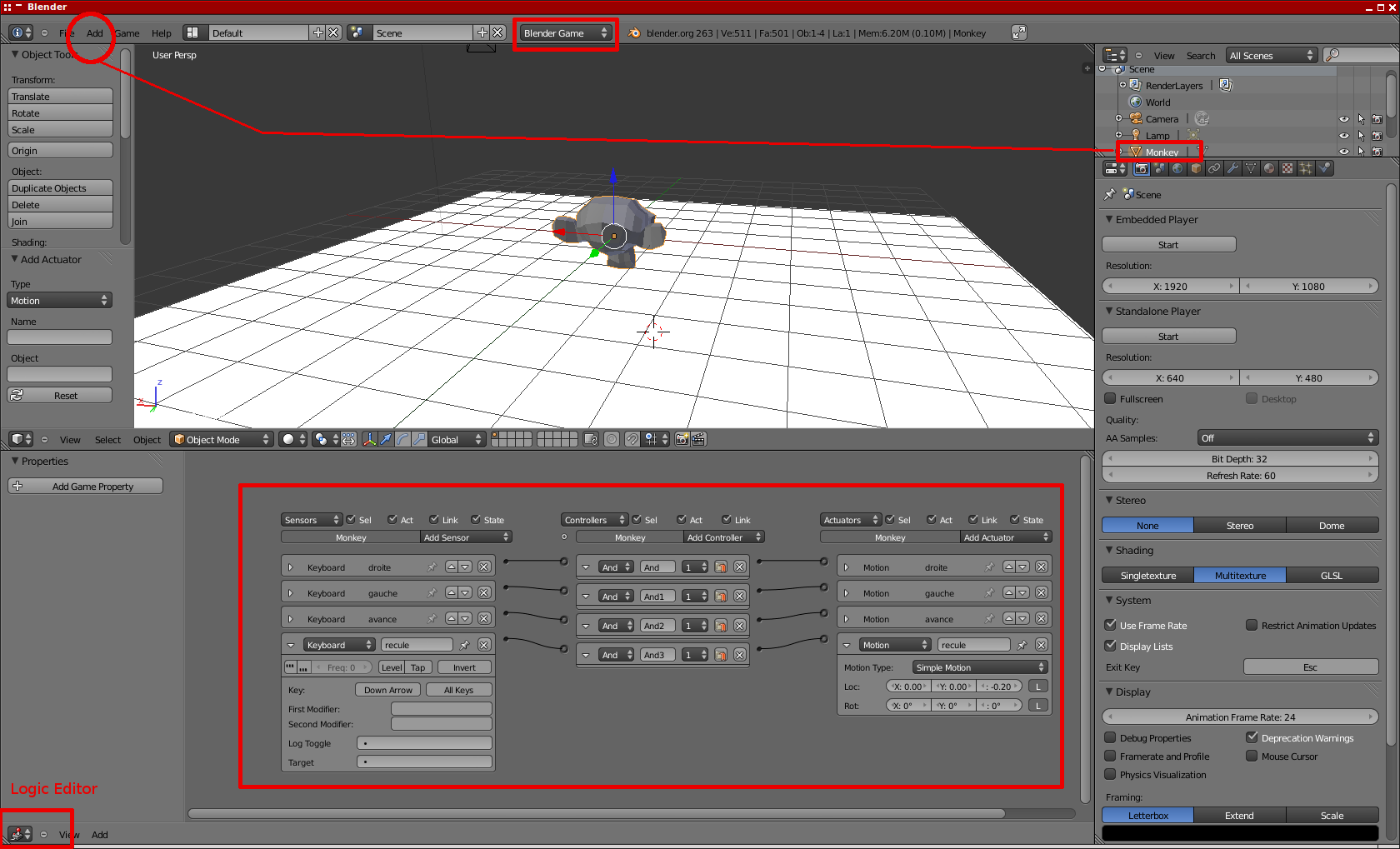Open the Scene properties tab icon

[x=1160, y=168]
